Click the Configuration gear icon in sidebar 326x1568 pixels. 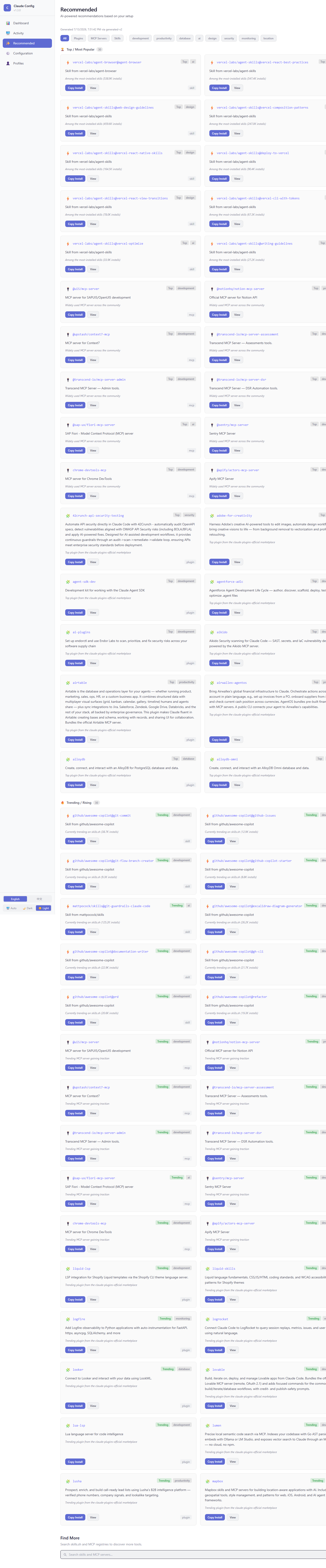click(x=8, y=53)
